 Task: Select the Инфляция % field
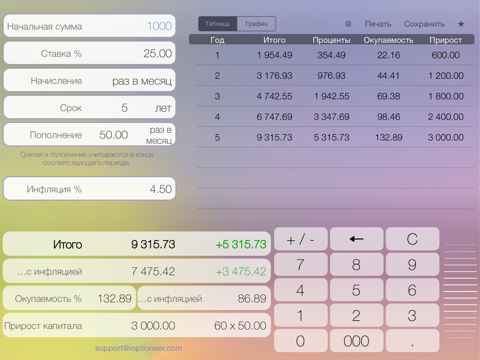[89, 189]
